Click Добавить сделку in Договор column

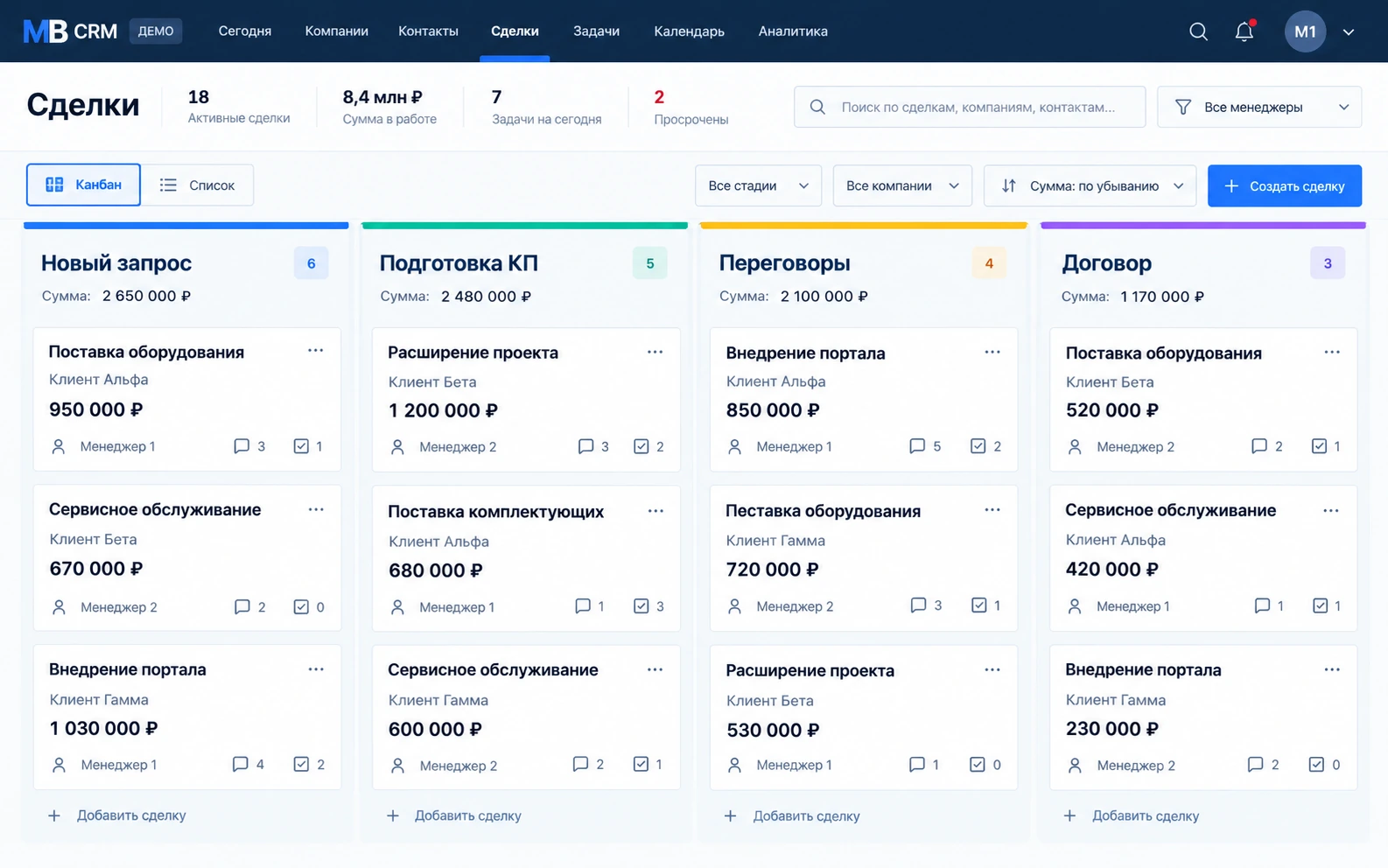point(1132,815)
